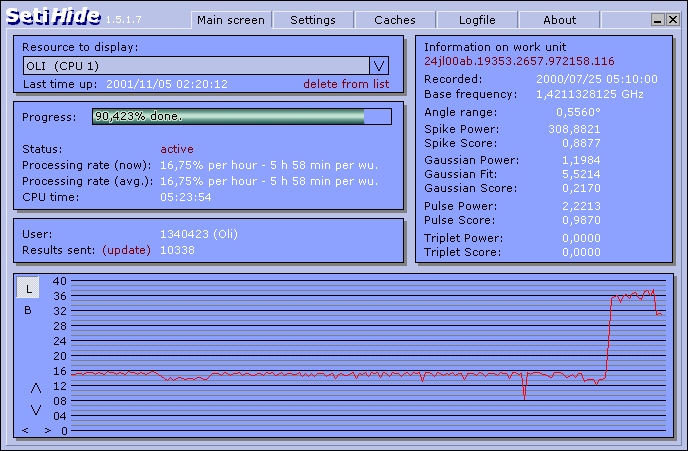The width and height of the screenshot is (688, 451).
Task: Open the Logfile tab
Action: coord(477,20)
